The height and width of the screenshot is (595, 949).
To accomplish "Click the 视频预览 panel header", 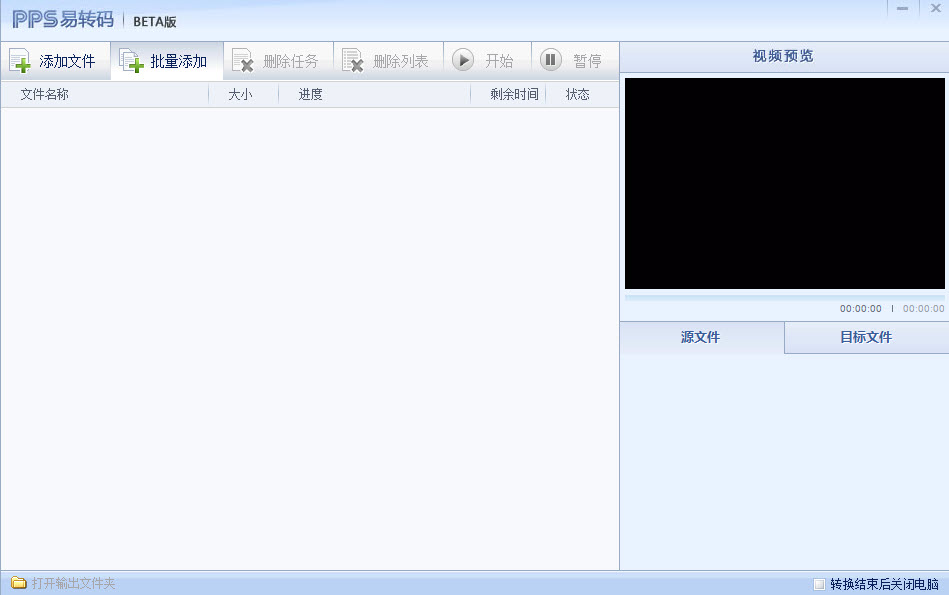I will click(x=783, y=56).
